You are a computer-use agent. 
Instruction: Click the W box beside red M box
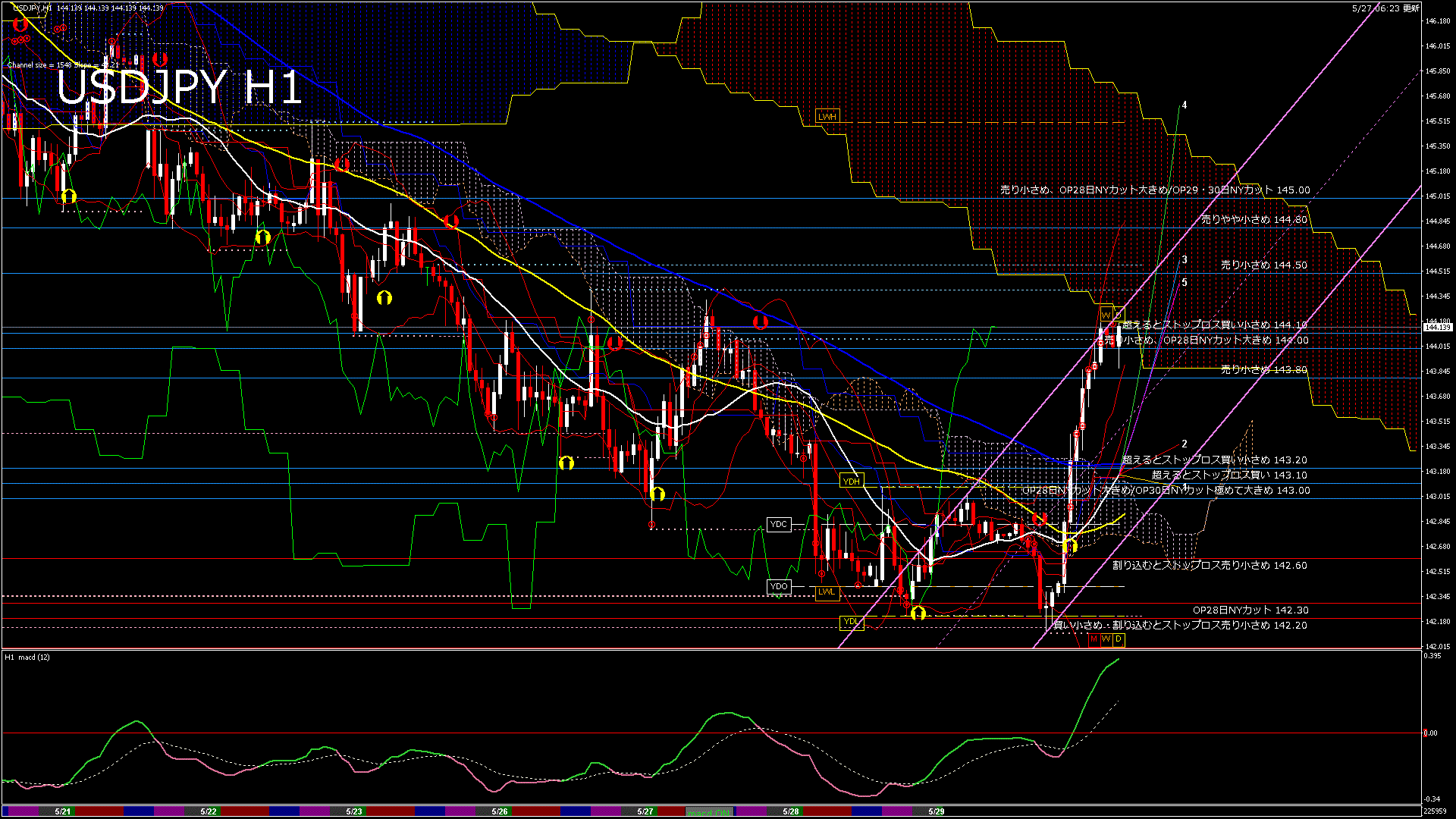point(1106,640)
